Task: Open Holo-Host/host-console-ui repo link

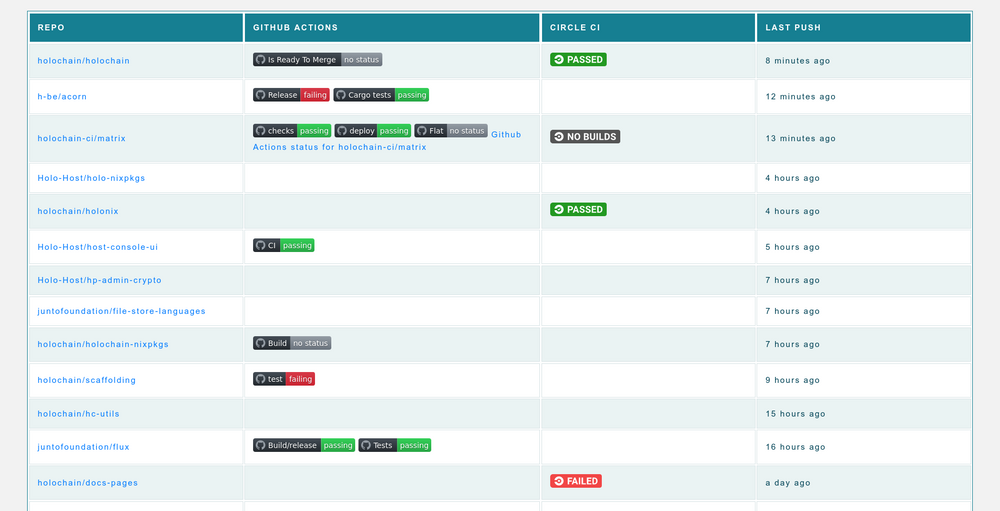Action: (98, 247)
